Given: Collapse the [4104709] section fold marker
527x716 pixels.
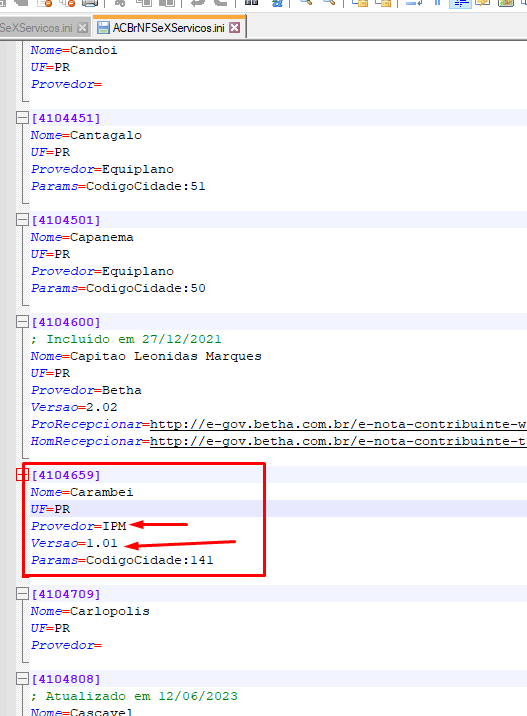Looking at the screenshot, I should click(x=22, y=594).
